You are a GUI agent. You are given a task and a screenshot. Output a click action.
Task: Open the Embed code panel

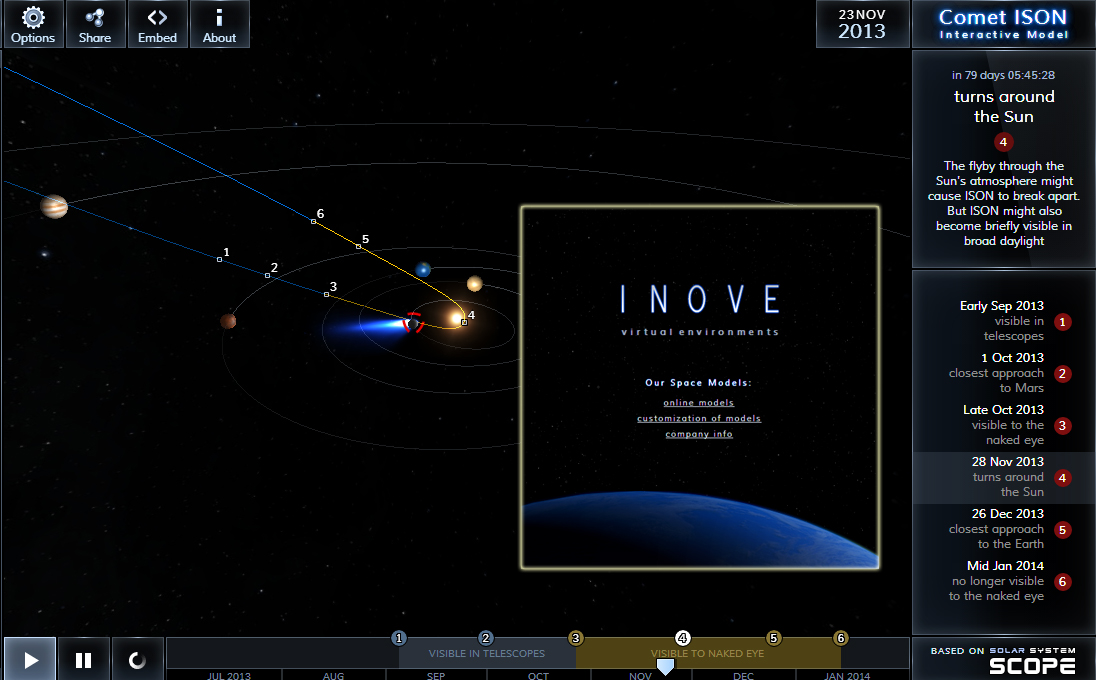[157, 24]
